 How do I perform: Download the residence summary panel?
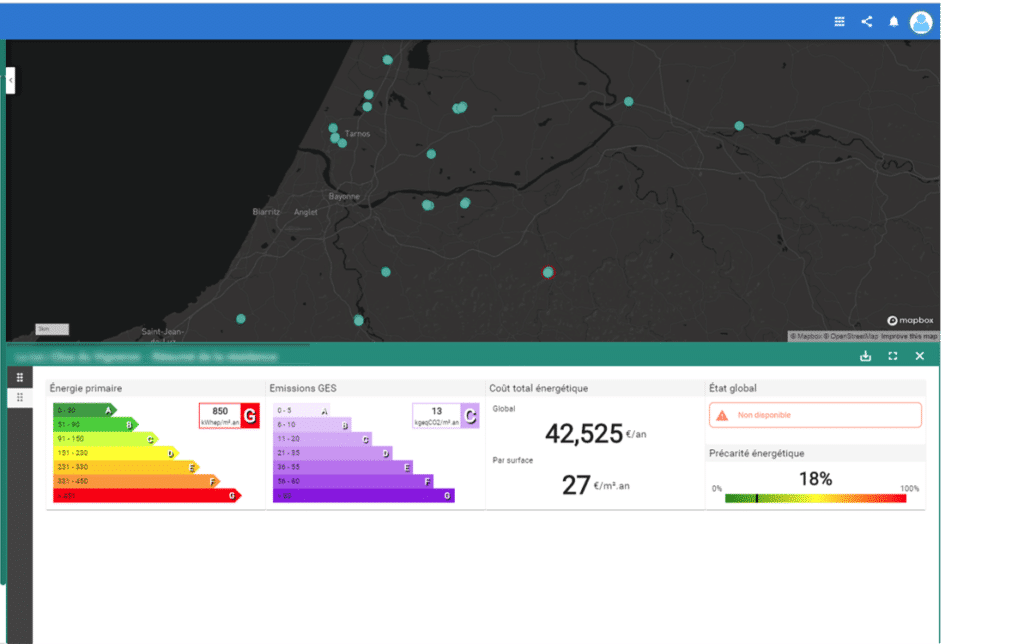pyautogui.click(x=866, y=356)
